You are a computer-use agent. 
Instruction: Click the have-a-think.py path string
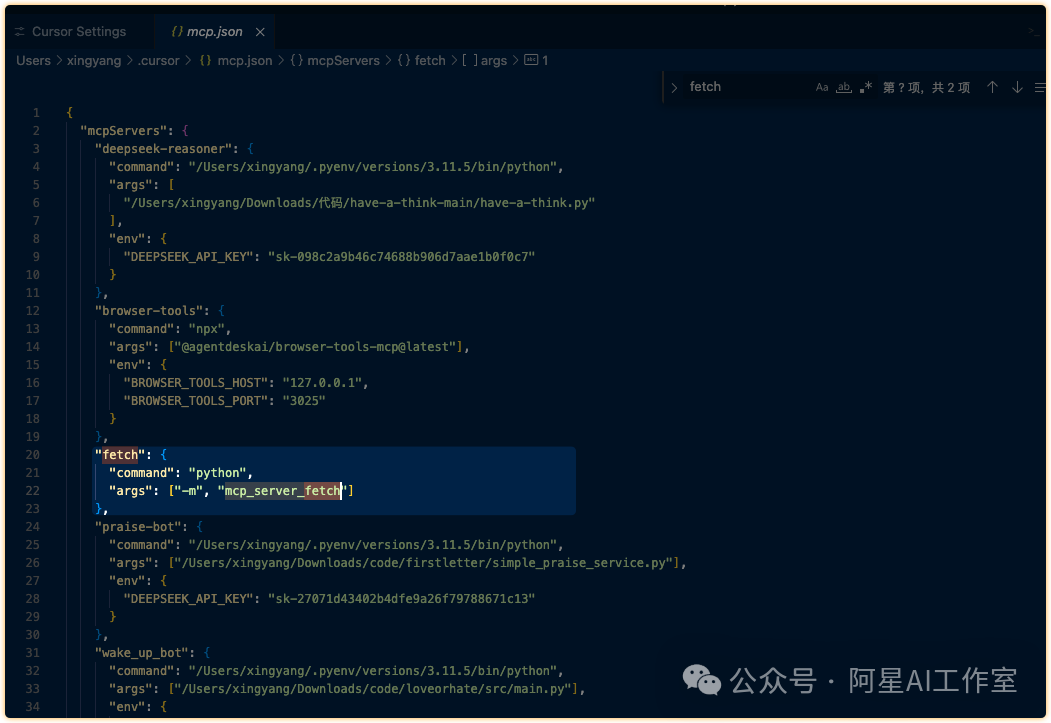click(x=359, y=202)
